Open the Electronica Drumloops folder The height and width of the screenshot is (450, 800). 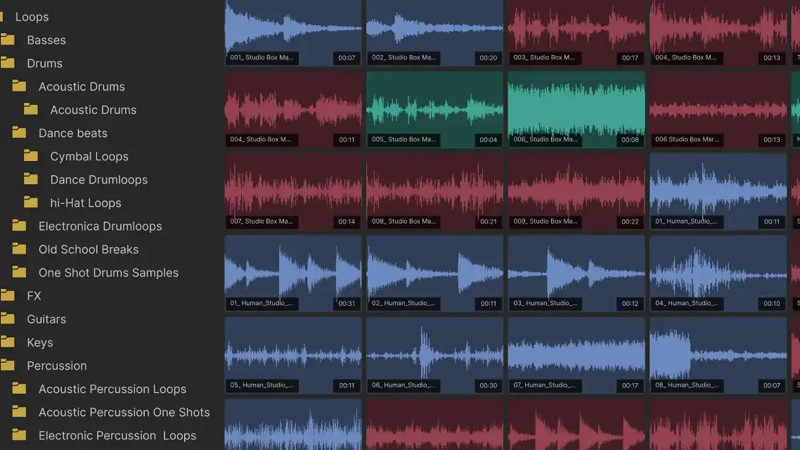(x=100, y=226)
